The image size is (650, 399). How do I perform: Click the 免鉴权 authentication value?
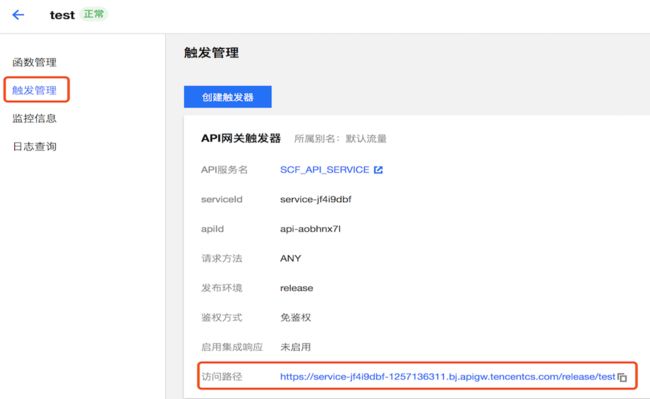point(296,317)
